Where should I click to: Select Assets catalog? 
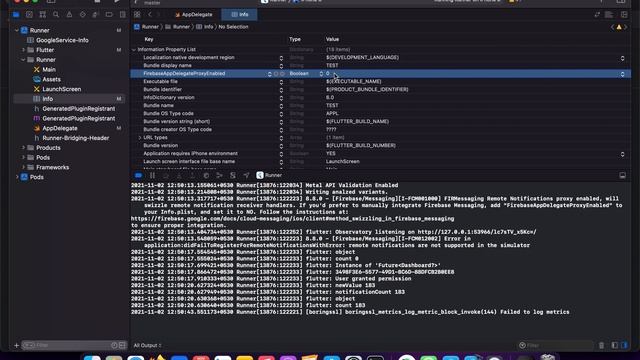pyautogui.click(x=51, y=79)
